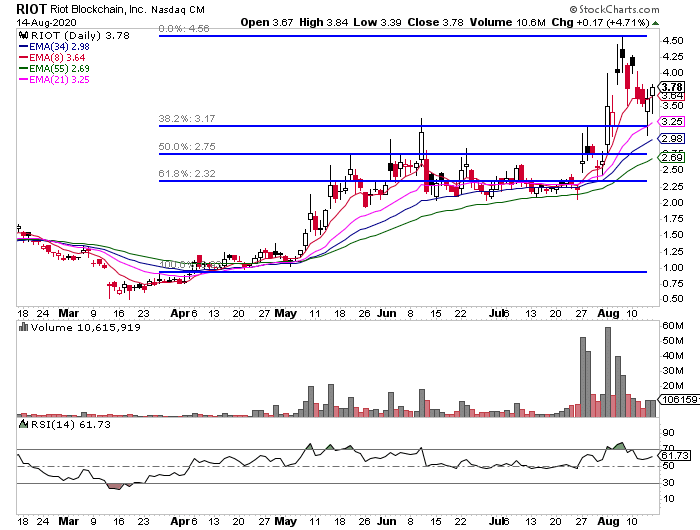Click the 4.50 price axis label
700x530 pixels.
[672, 41]
